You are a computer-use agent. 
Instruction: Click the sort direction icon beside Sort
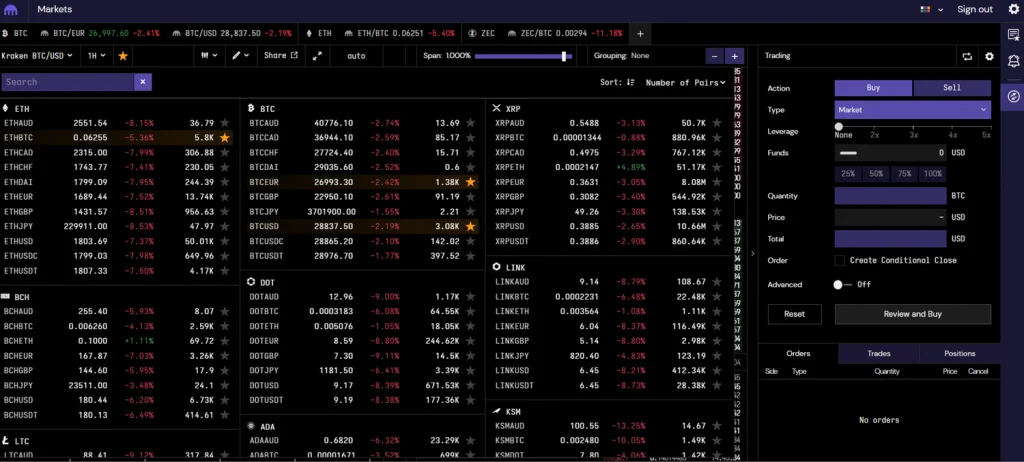(630, 82)
